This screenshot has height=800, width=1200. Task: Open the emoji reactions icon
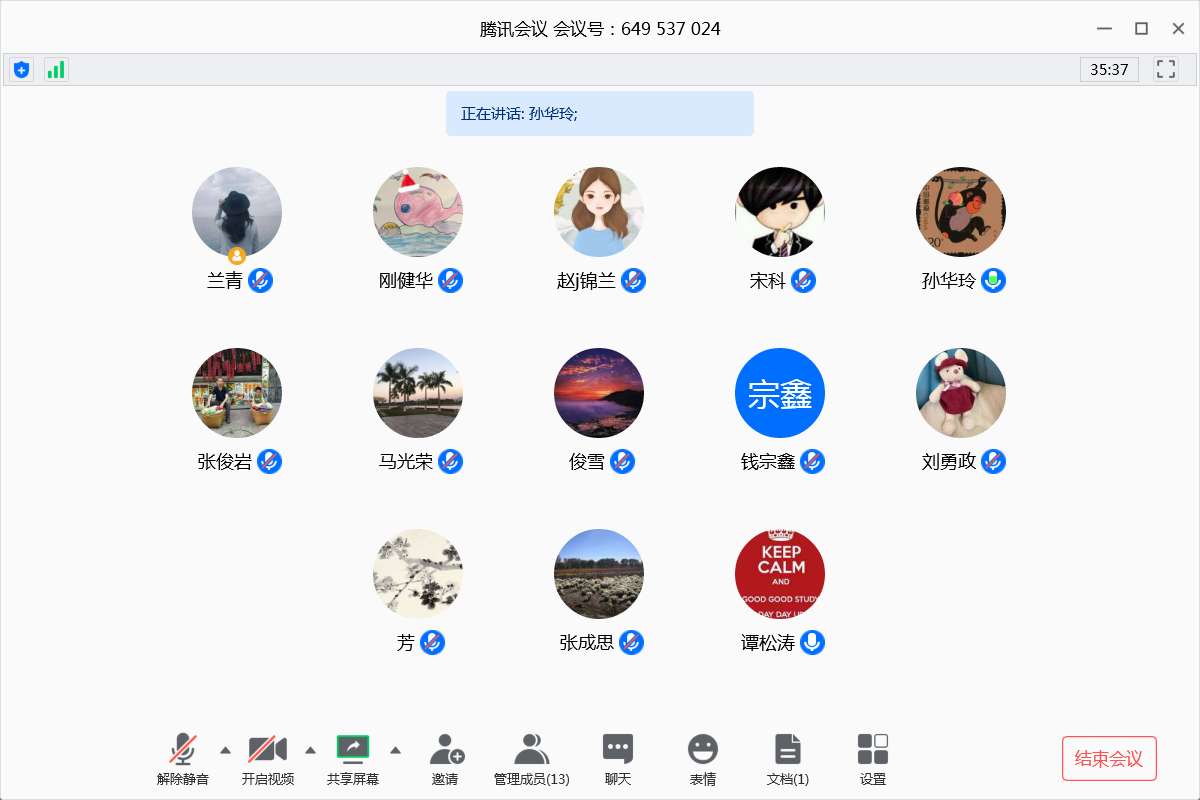pos(702,750)
